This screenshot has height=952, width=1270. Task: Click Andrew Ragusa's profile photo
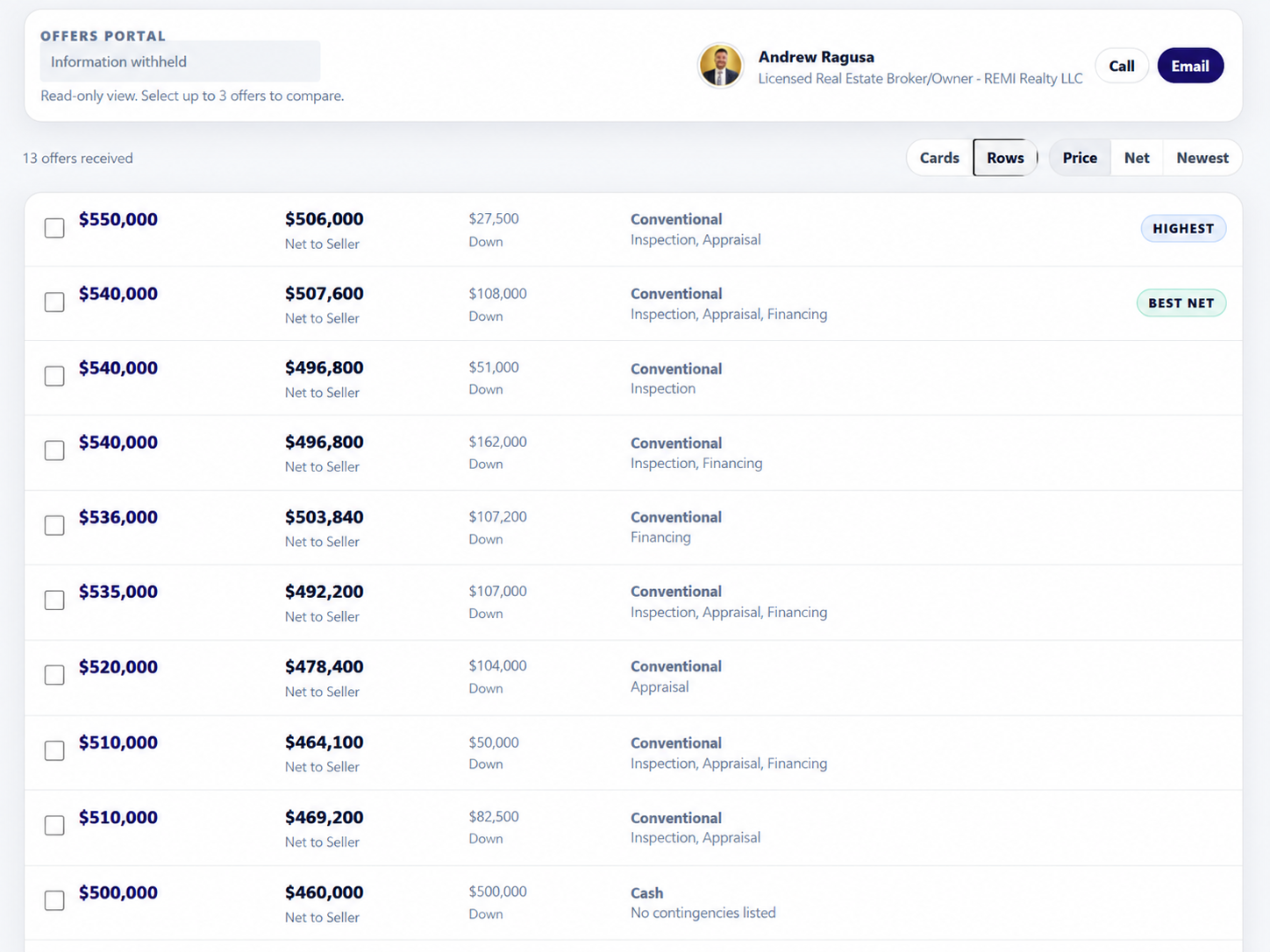pos(720,66)
